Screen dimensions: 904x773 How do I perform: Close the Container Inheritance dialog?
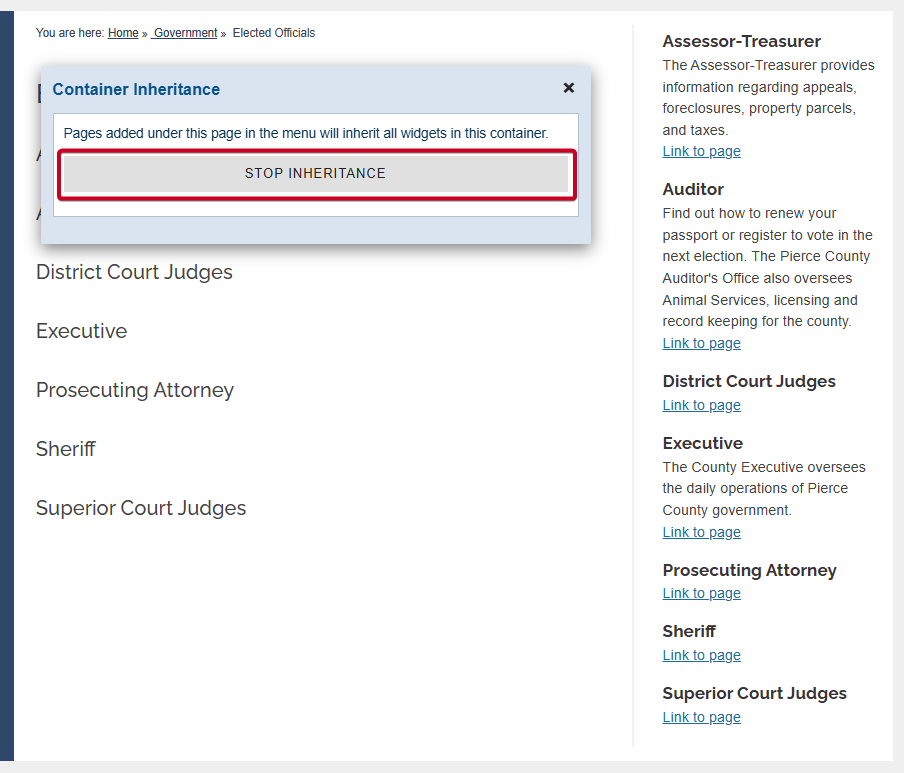pyautogui.click(x=568, y=88)
